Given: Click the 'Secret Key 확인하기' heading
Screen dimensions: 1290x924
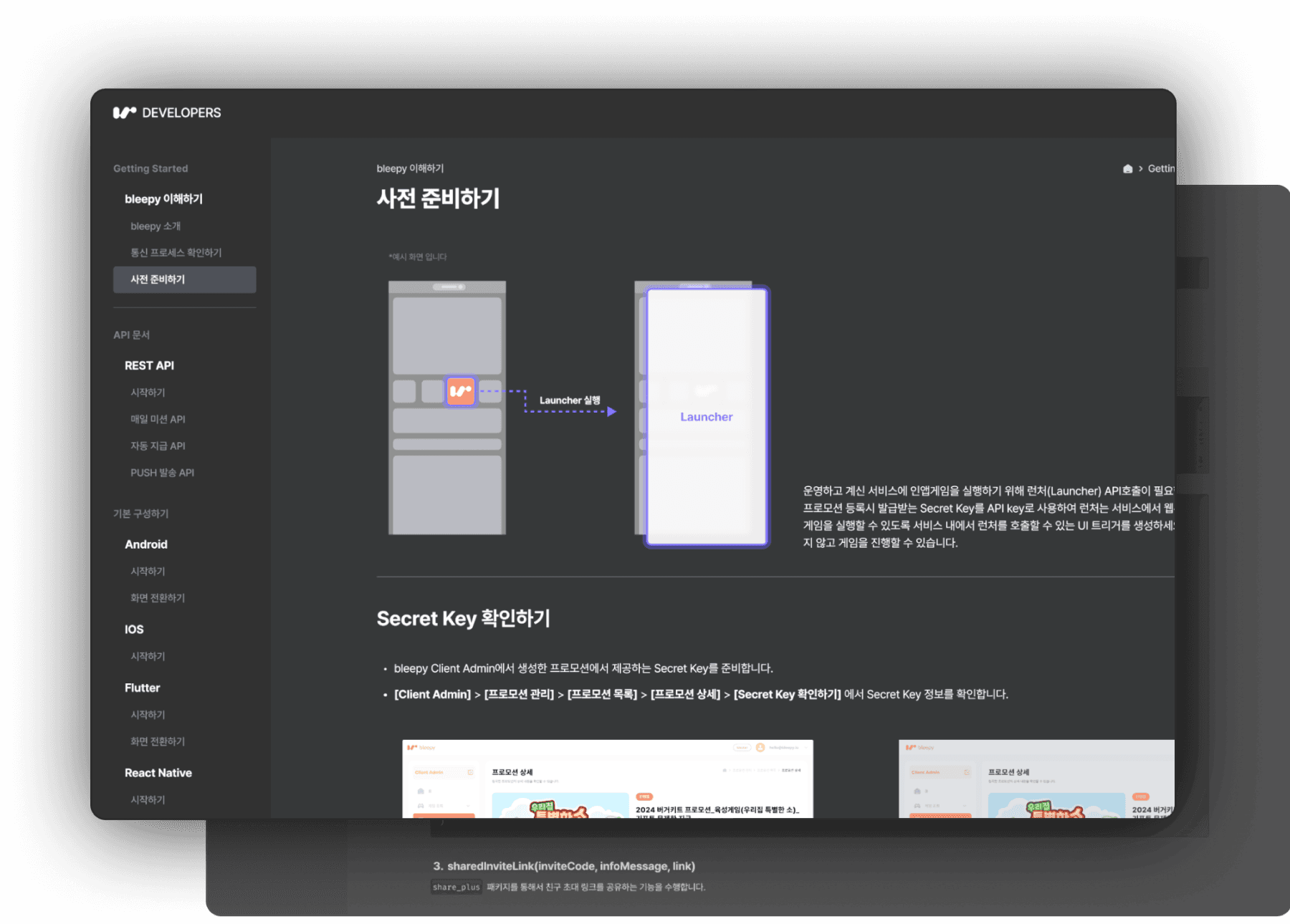Looking at the screenshot, I should tap(464, 618).
